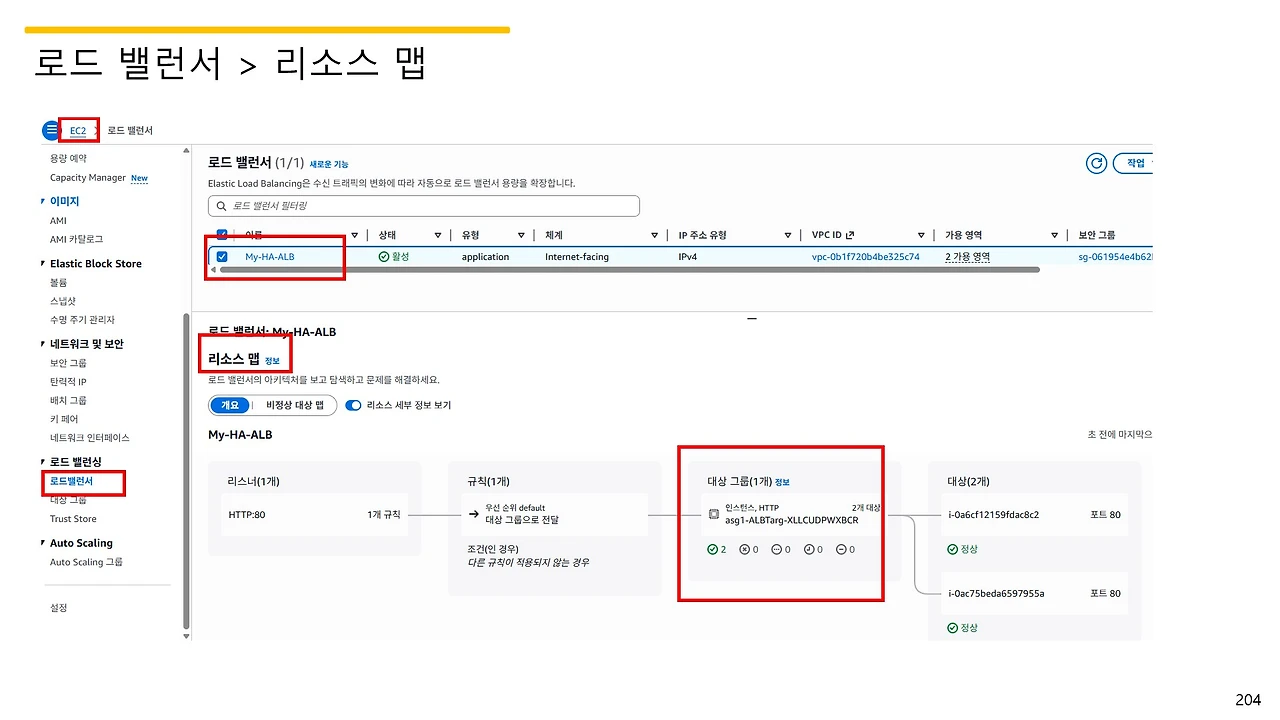The width and height of the screenshot is (1280, 720).
Task: Open the vpc-0b1f720b4be325c74 link
Action: (868, 256)
